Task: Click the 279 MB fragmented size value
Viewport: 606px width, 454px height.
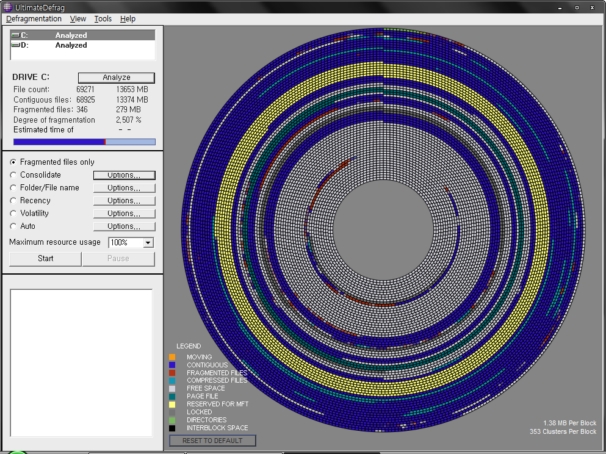Action: click(x=128, y=110)
